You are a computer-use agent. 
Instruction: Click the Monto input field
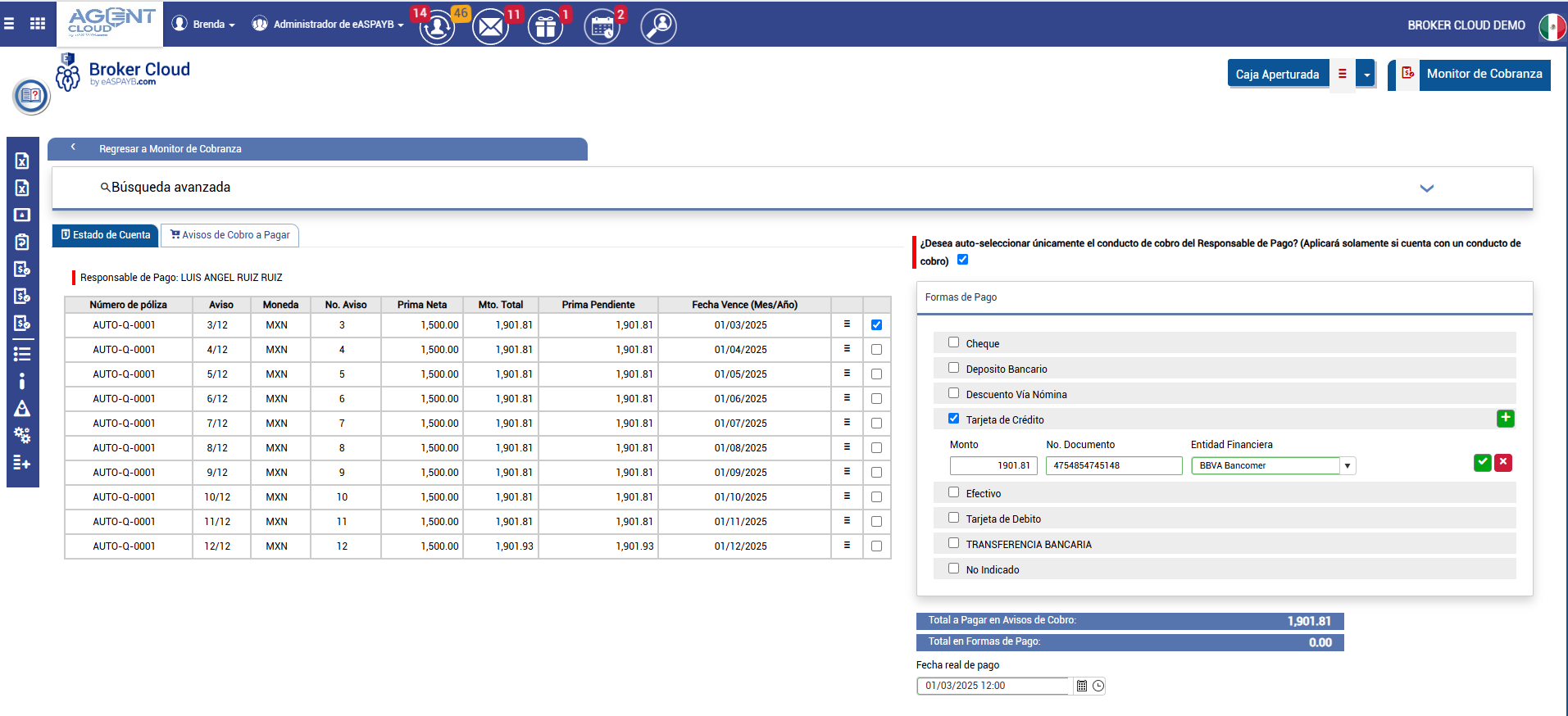click(993, 466)
